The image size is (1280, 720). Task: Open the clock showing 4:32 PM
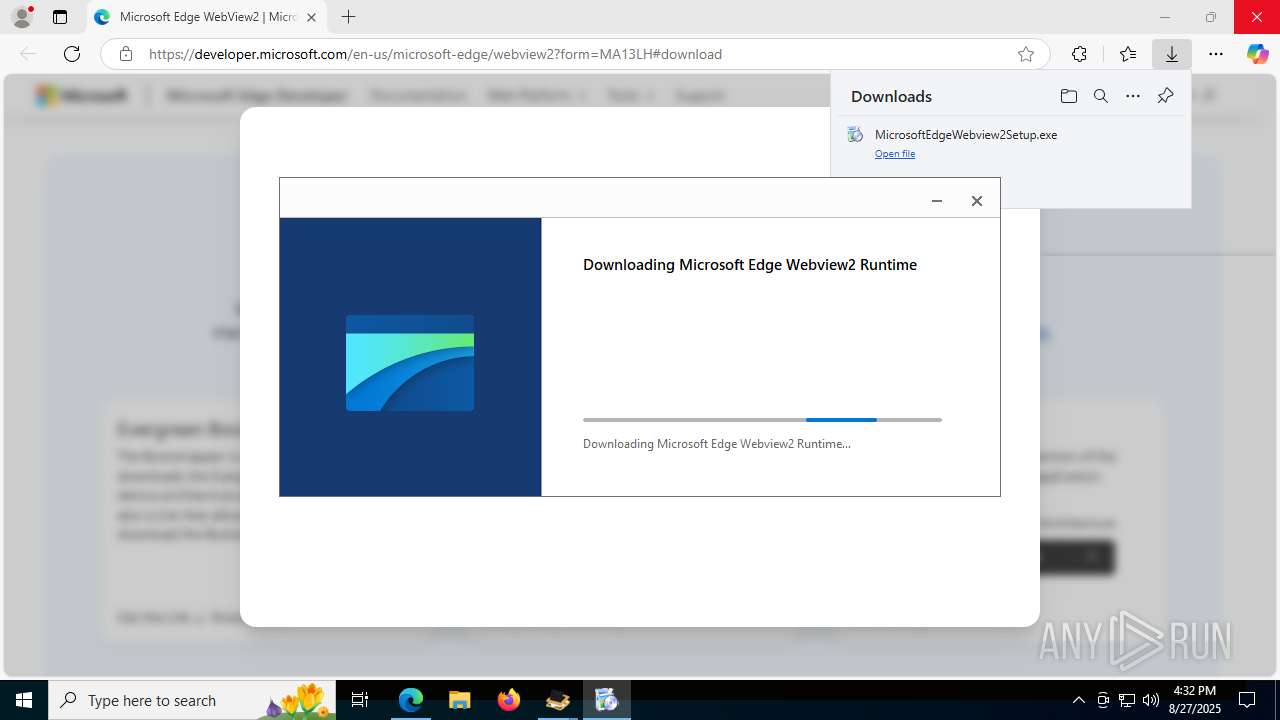pos(1194,700)
